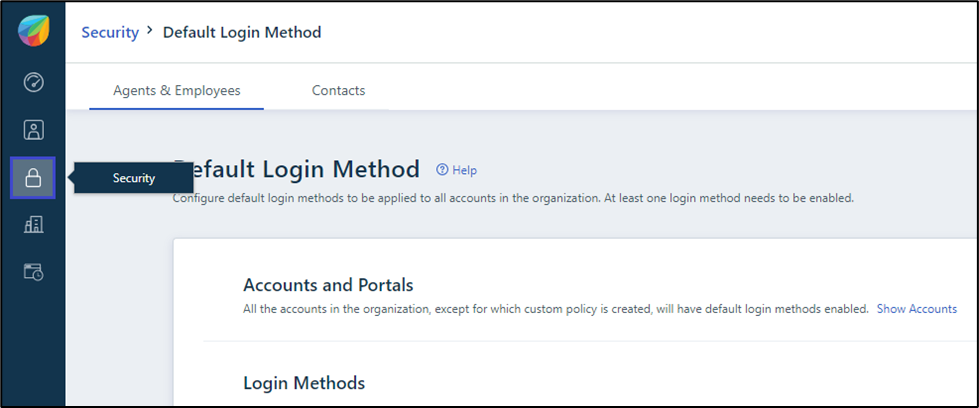
Task: Open the users icon in sidebar
Action: click(x=33, y=130)
